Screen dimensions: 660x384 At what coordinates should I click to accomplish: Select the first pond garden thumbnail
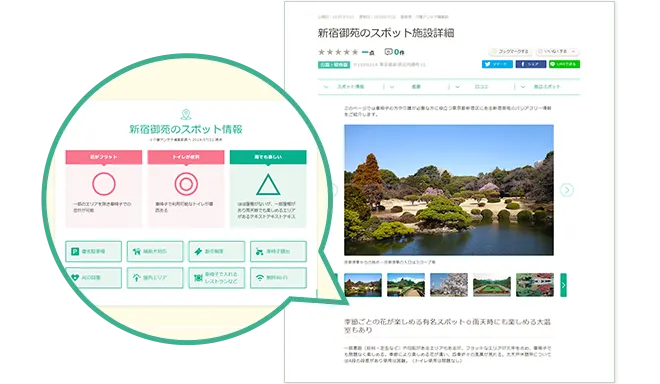tap(363, 285)
